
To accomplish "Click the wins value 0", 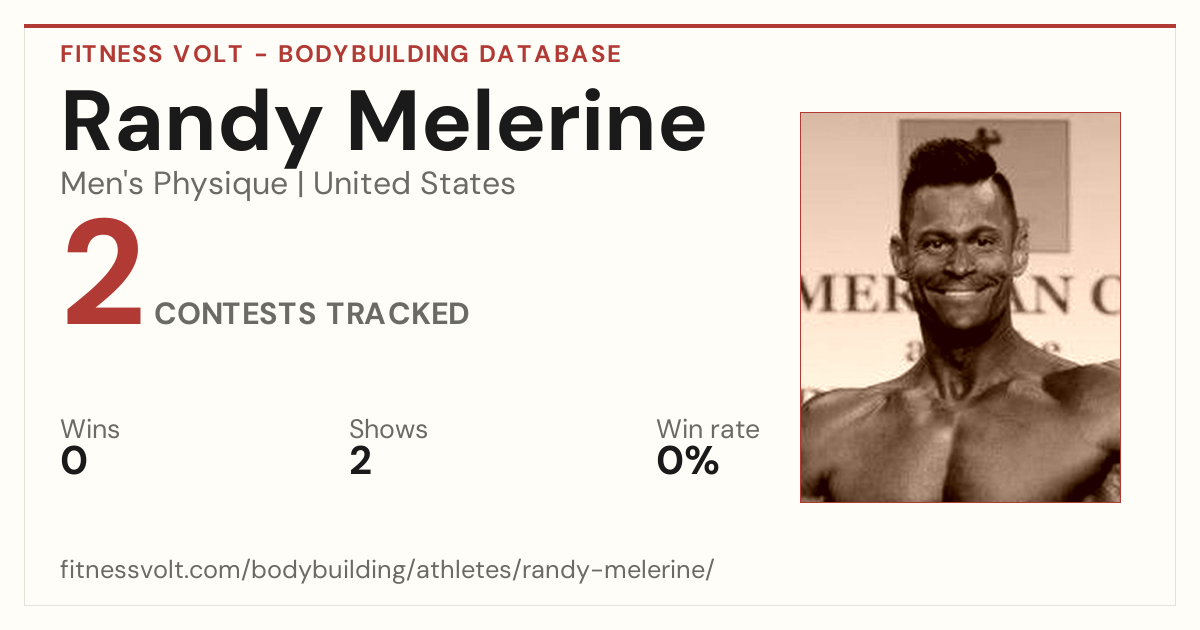I will [74, 461].
